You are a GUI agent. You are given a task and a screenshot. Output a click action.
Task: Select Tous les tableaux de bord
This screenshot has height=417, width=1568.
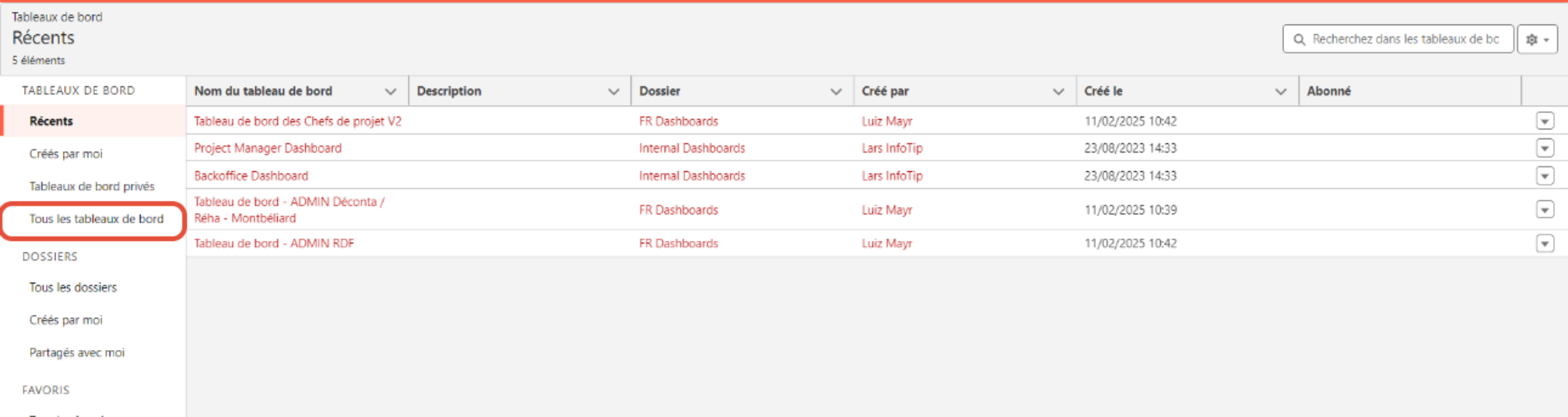[x=96, y=219]
